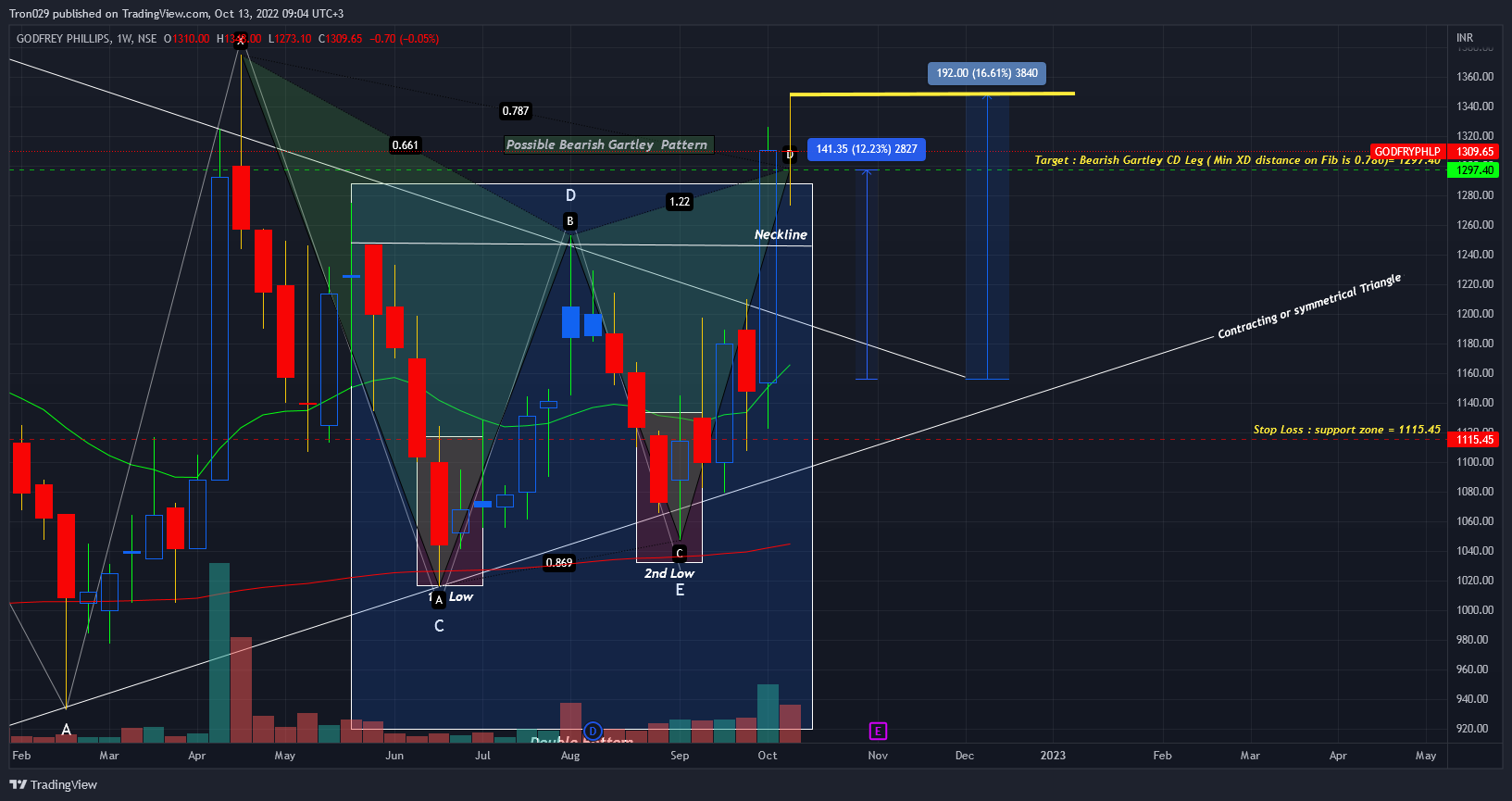This screenshot has height=801, width=1512.
Task: Click the yellow horizontal target line
Action: (932, 94)
